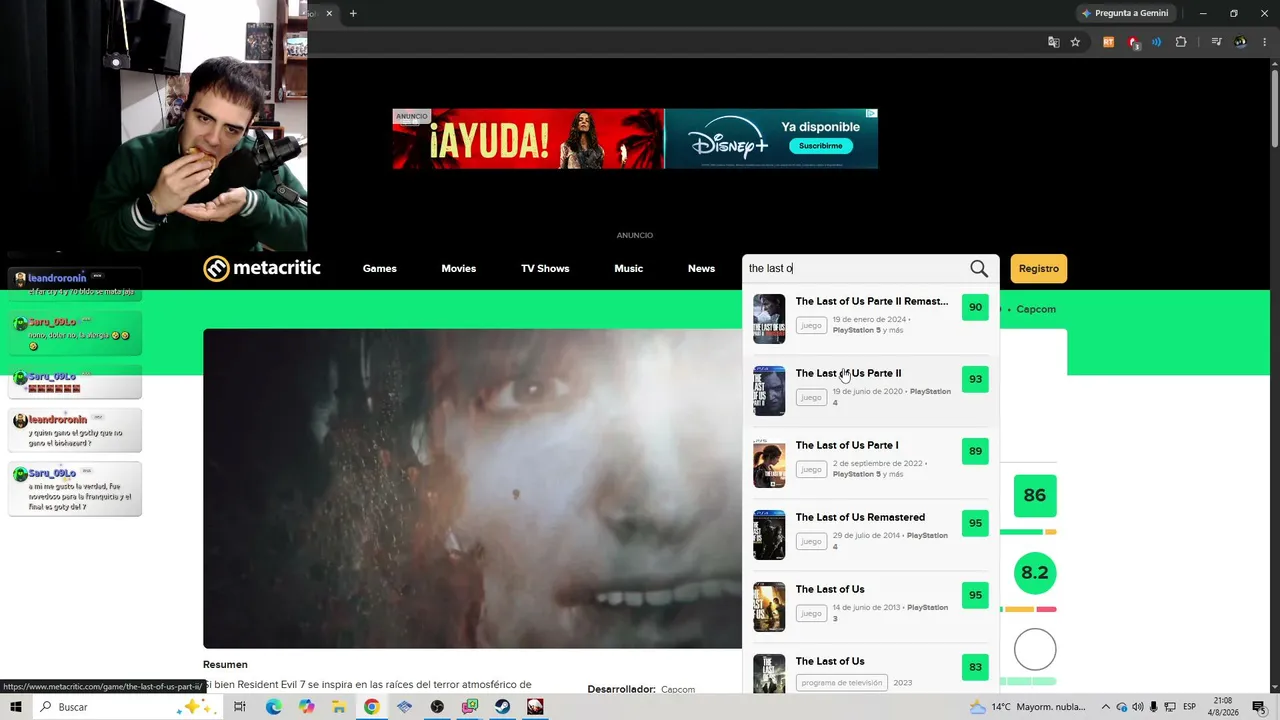Open the red game icon in taskbar
Screen dimensions: 1280x720
point(536,707)
